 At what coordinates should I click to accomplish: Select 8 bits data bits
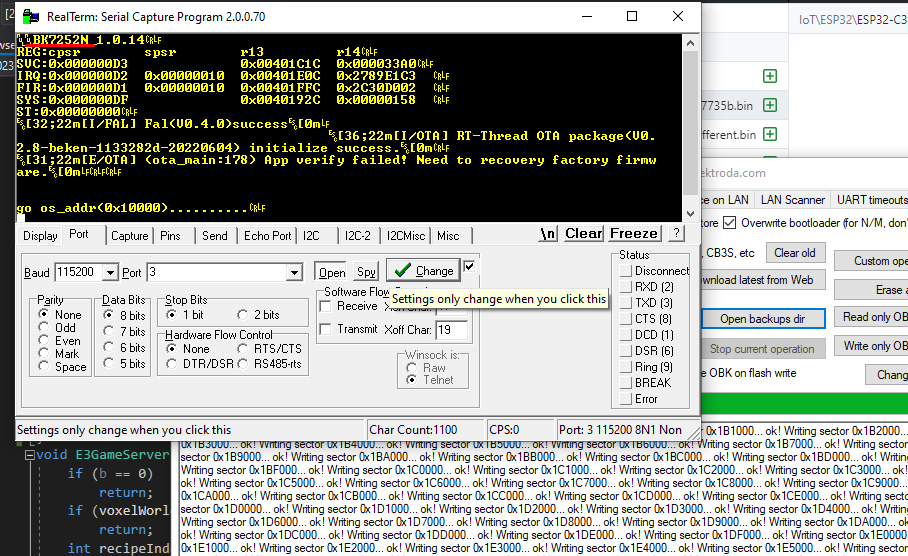tap(108, 315)
